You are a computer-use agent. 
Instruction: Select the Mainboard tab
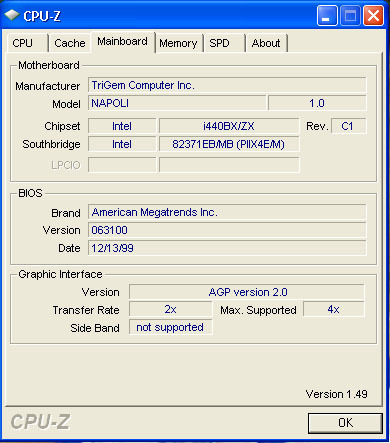122,42
